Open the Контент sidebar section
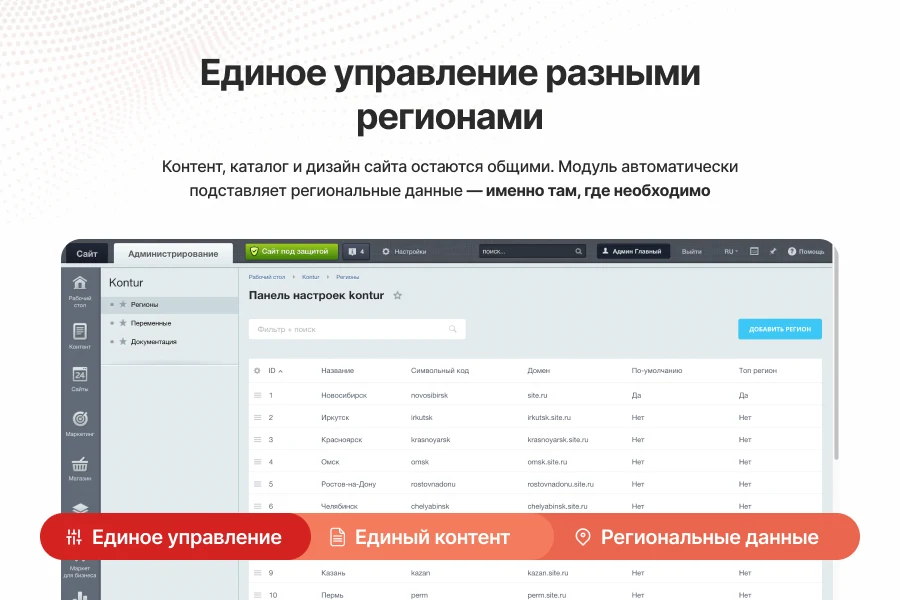 (x=80, y=336)
